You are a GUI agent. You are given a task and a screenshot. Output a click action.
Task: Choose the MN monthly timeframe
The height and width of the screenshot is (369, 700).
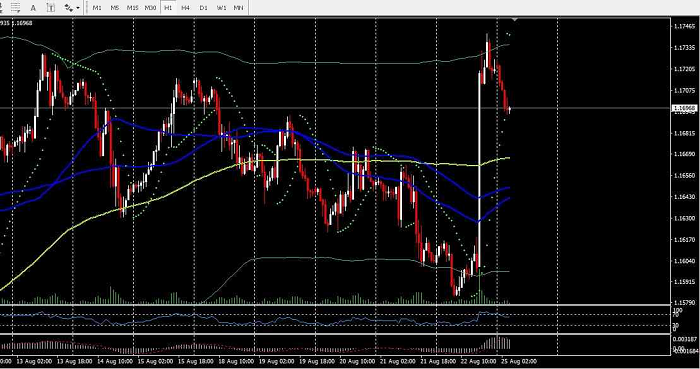(238, 8)
